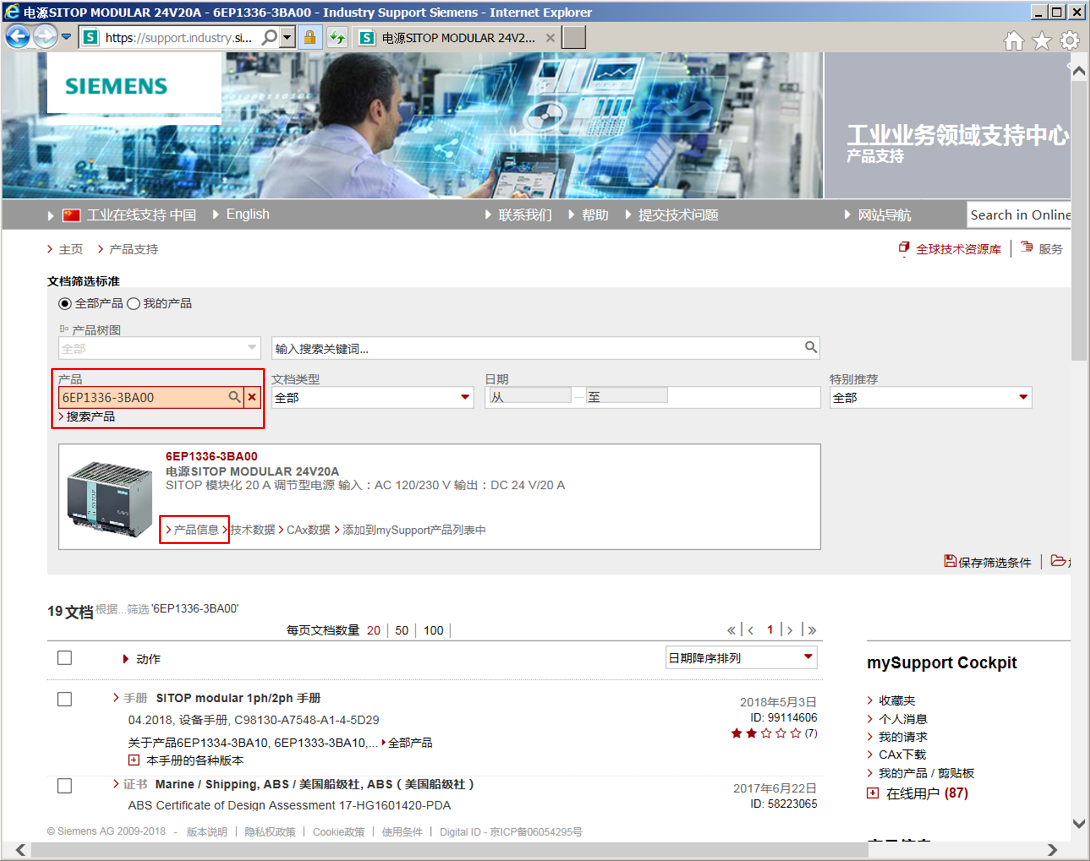1090x861 pixels.
Task: Expand the 动作 actions menu
Action: [x=141, y=659]
